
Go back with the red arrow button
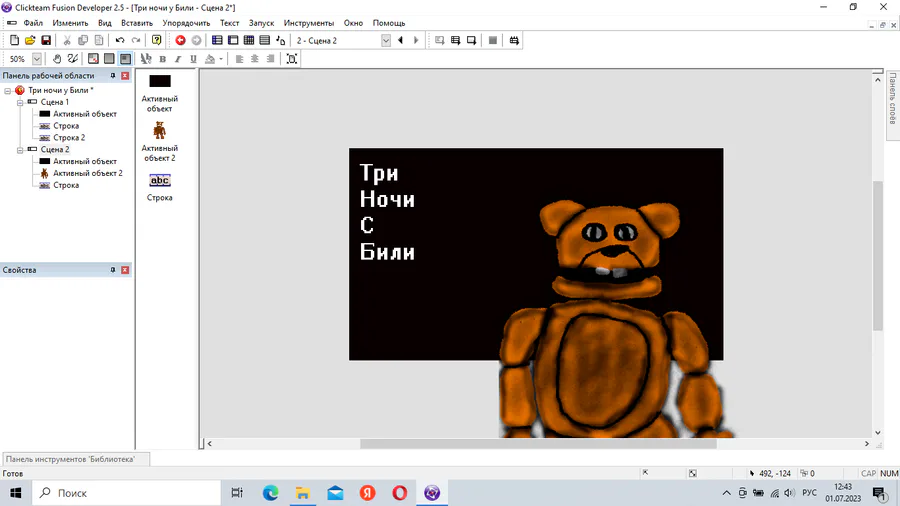[180, 40]
